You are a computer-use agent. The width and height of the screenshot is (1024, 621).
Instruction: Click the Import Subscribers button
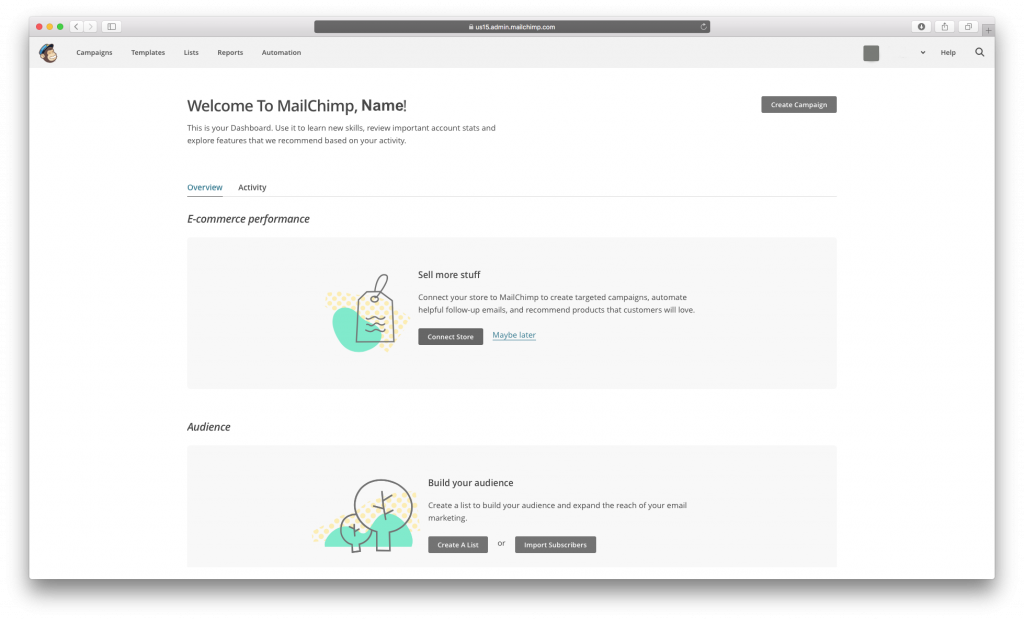(x=555, y=545)
